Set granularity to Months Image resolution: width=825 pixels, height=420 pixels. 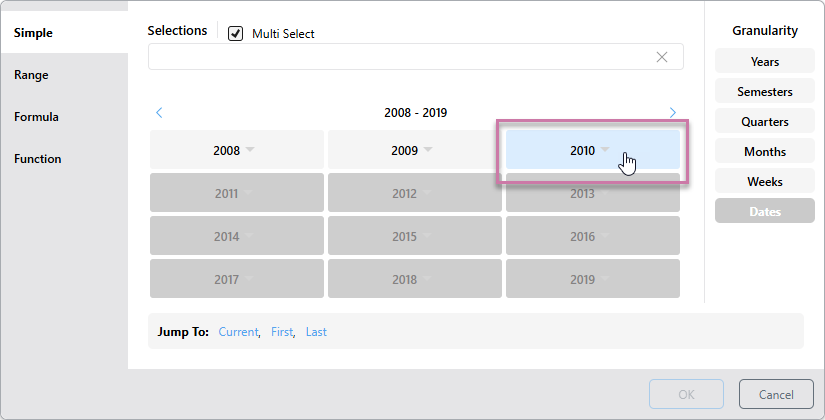point(764,152)
